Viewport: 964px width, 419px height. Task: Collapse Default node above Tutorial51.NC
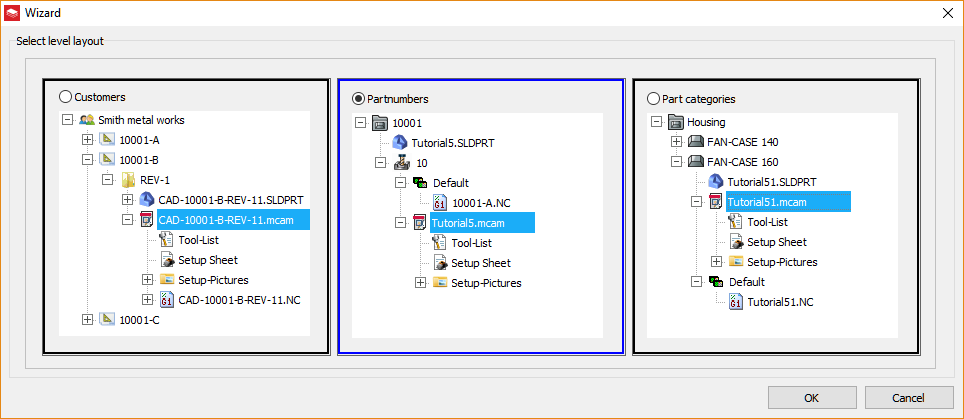[x=696, y=281]
